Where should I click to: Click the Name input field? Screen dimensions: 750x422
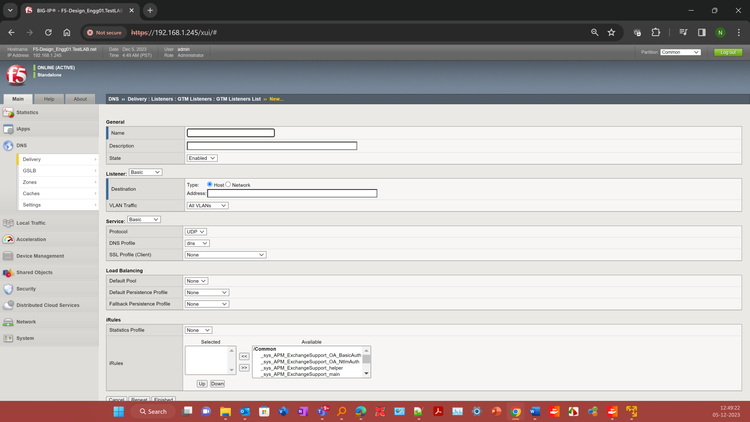coord(231,133)
